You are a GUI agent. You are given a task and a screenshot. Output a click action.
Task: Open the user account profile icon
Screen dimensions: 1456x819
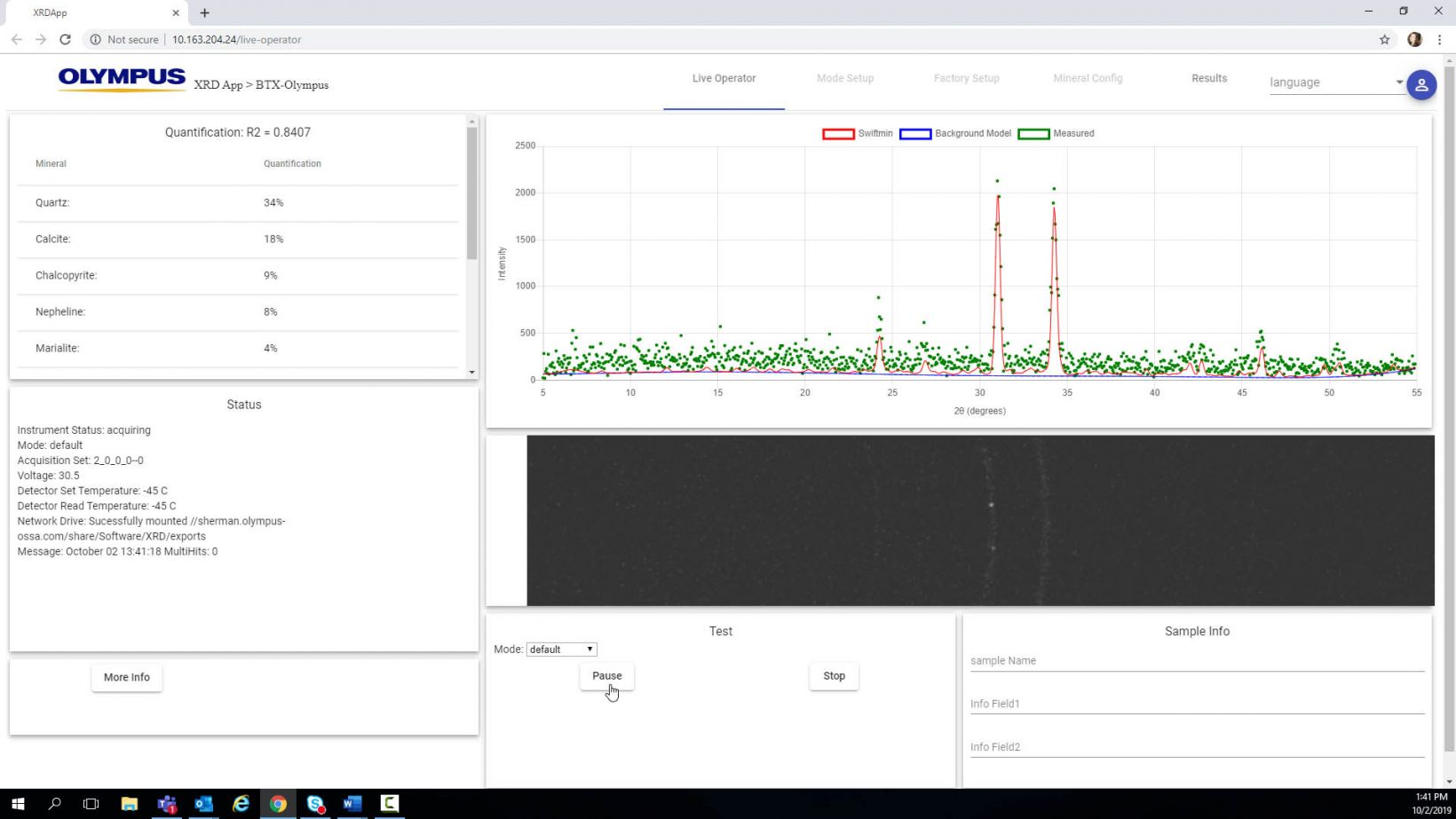tap(1420, 85)
